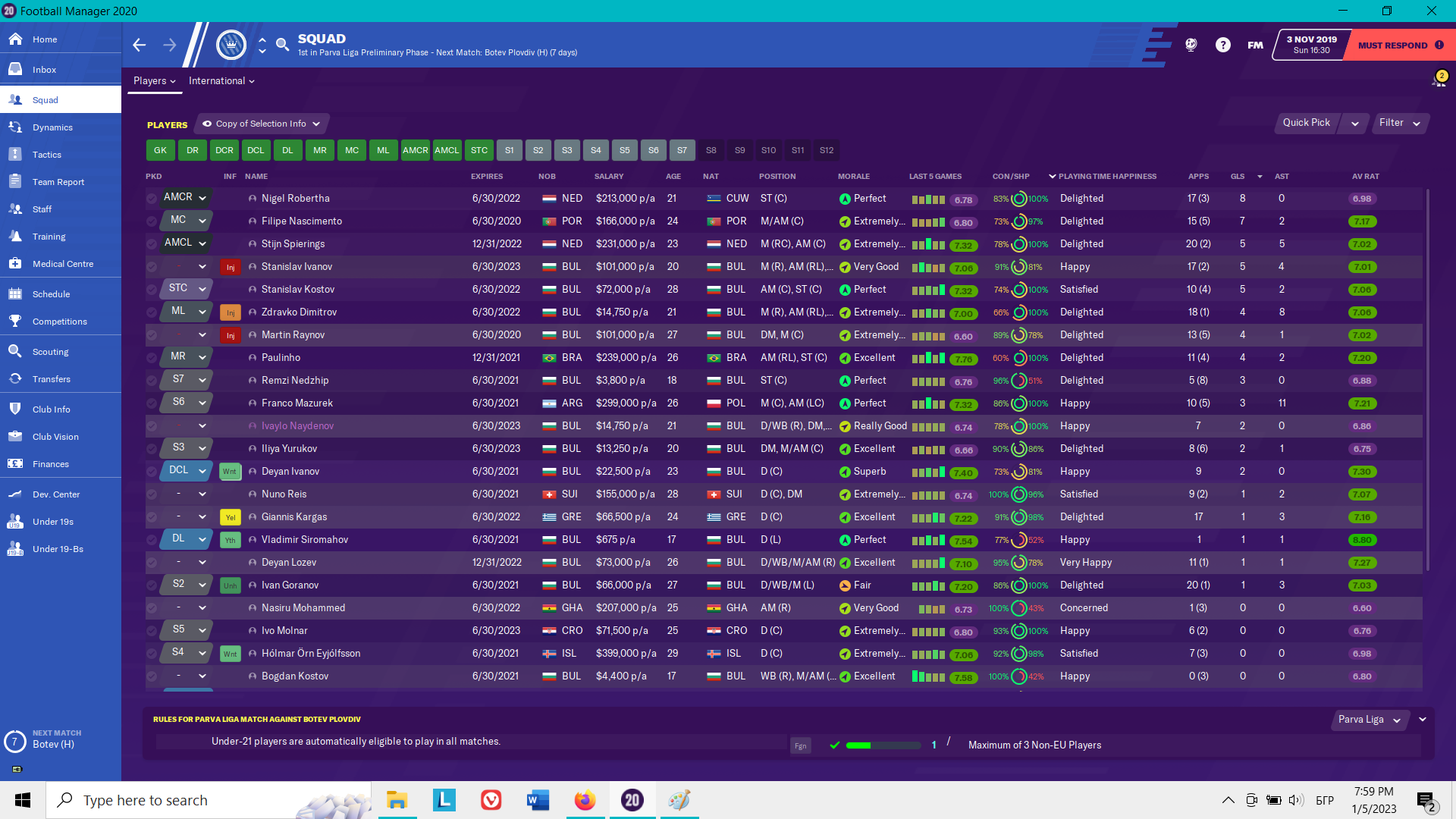This screenshot has width=1456, height=819.
Task: Open Firefox from the Windows taskbar
Action: tap(585, 800)
